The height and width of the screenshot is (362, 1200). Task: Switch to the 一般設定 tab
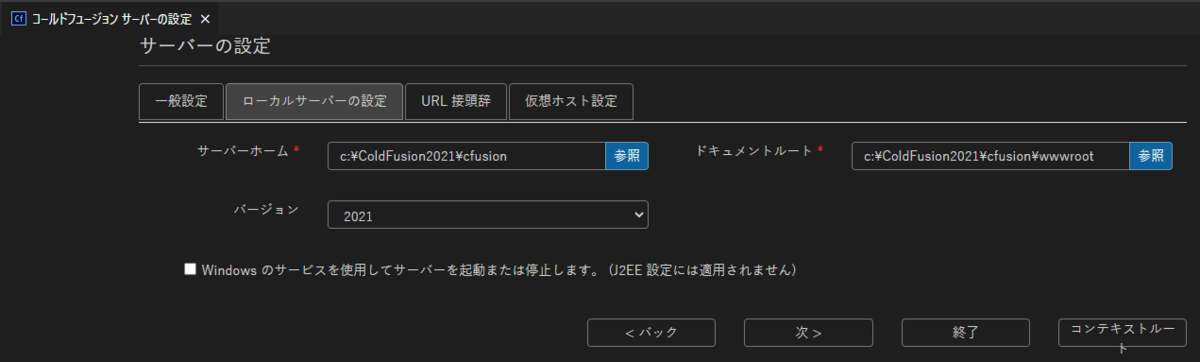point(181,101)
